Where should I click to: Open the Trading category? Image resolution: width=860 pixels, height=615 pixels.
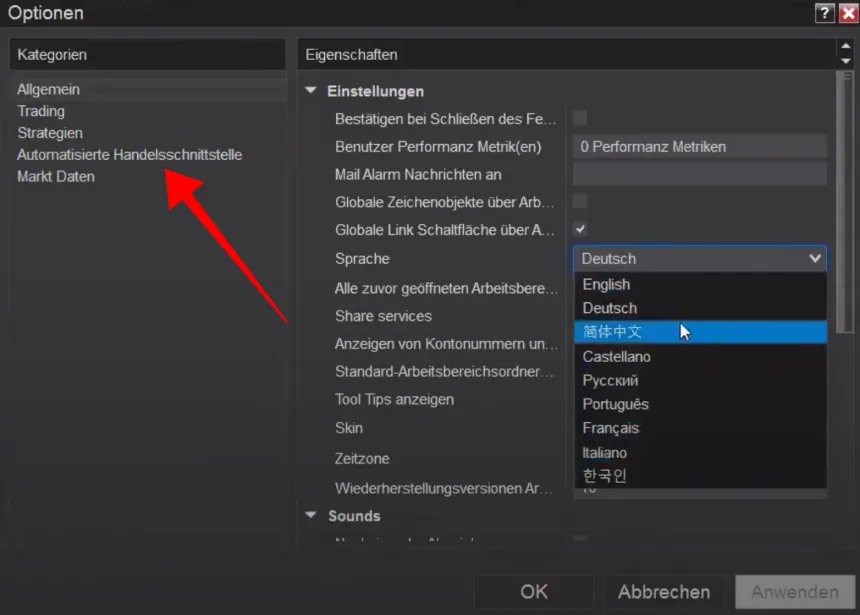41,111
